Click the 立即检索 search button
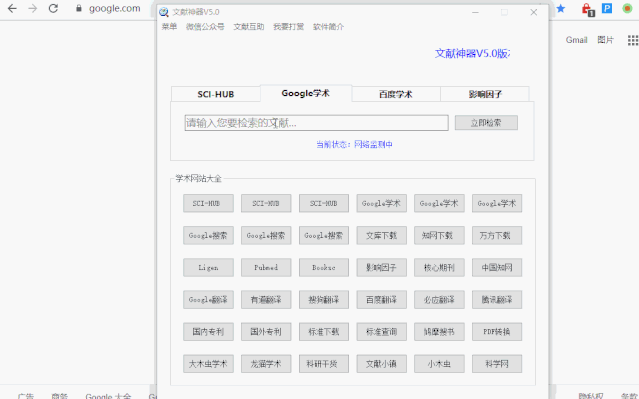The height and width of the screenshot is (399, 639). click(486, 123)
